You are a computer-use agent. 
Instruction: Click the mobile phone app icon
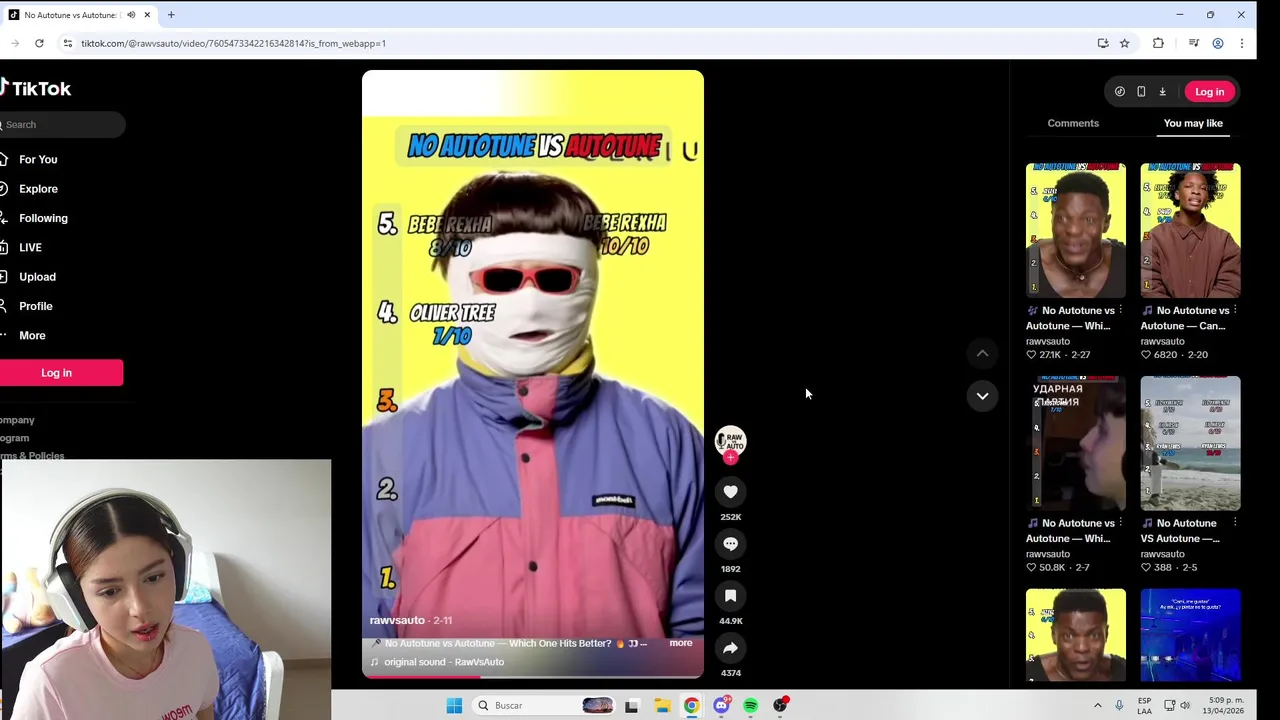(x=1141, y=92)
